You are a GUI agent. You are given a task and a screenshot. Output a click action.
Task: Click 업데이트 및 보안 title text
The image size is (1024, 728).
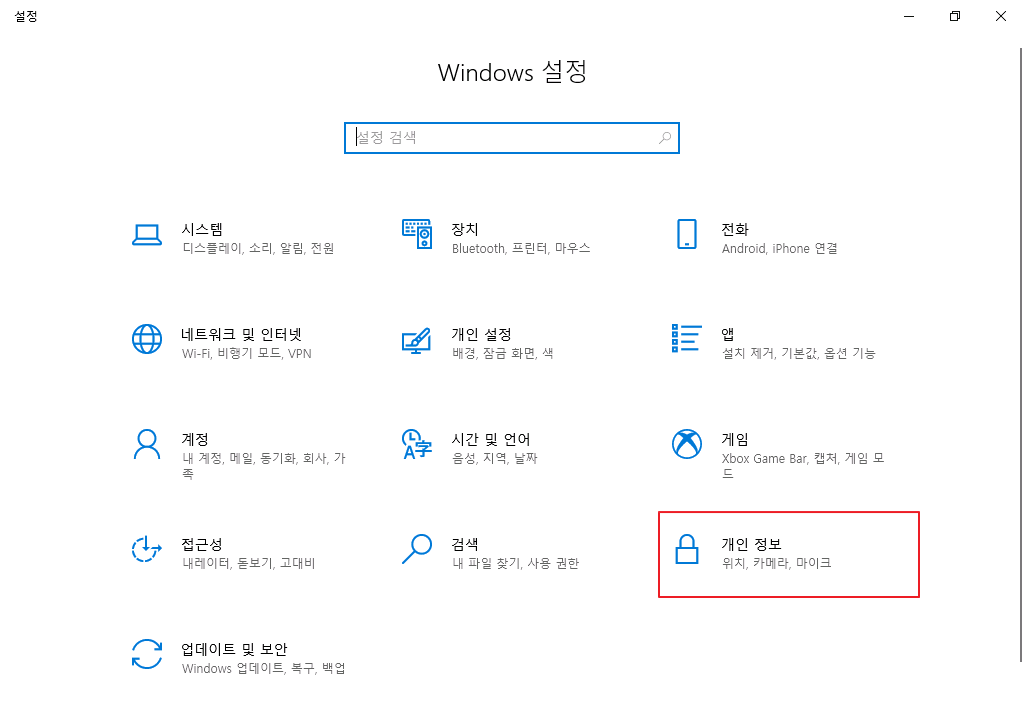[x=234, y=650]
